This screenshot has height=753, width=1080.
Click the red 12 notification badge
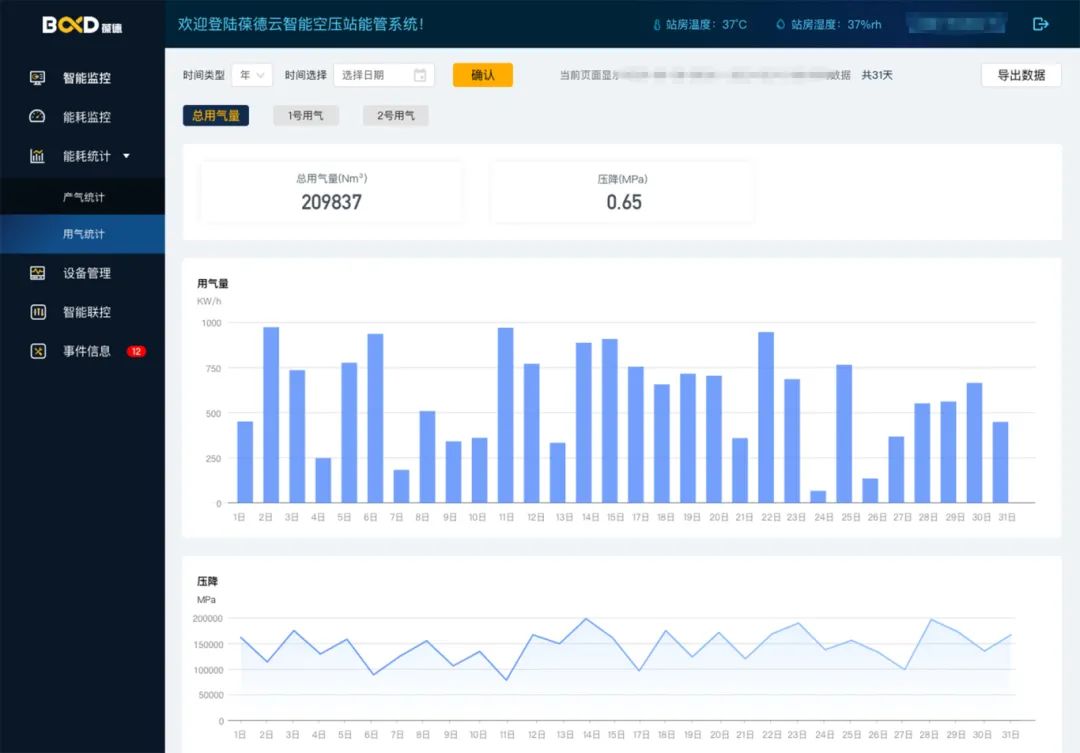136,351
